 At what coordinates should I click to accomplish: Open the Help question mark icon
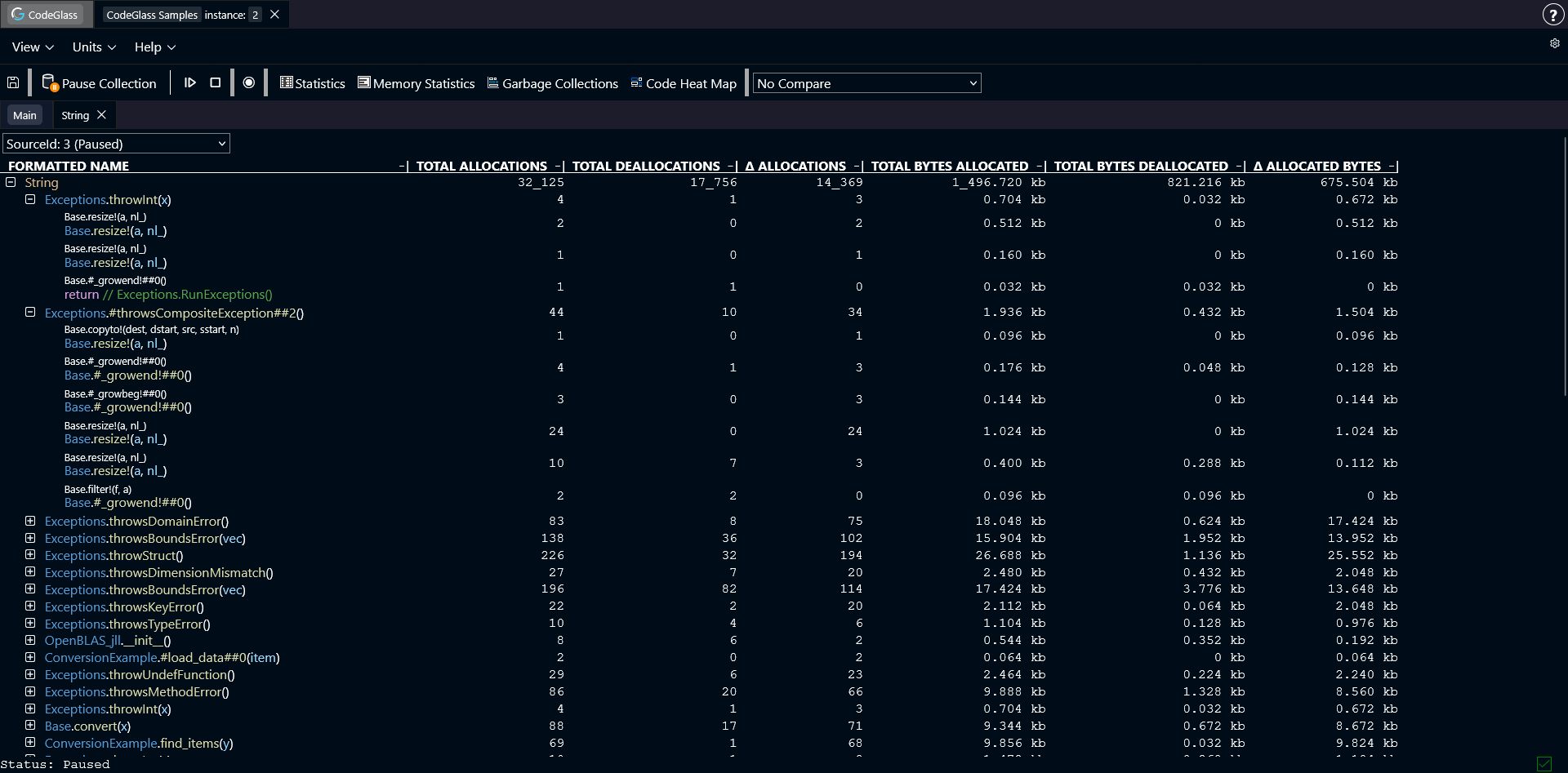point(1552,14)
